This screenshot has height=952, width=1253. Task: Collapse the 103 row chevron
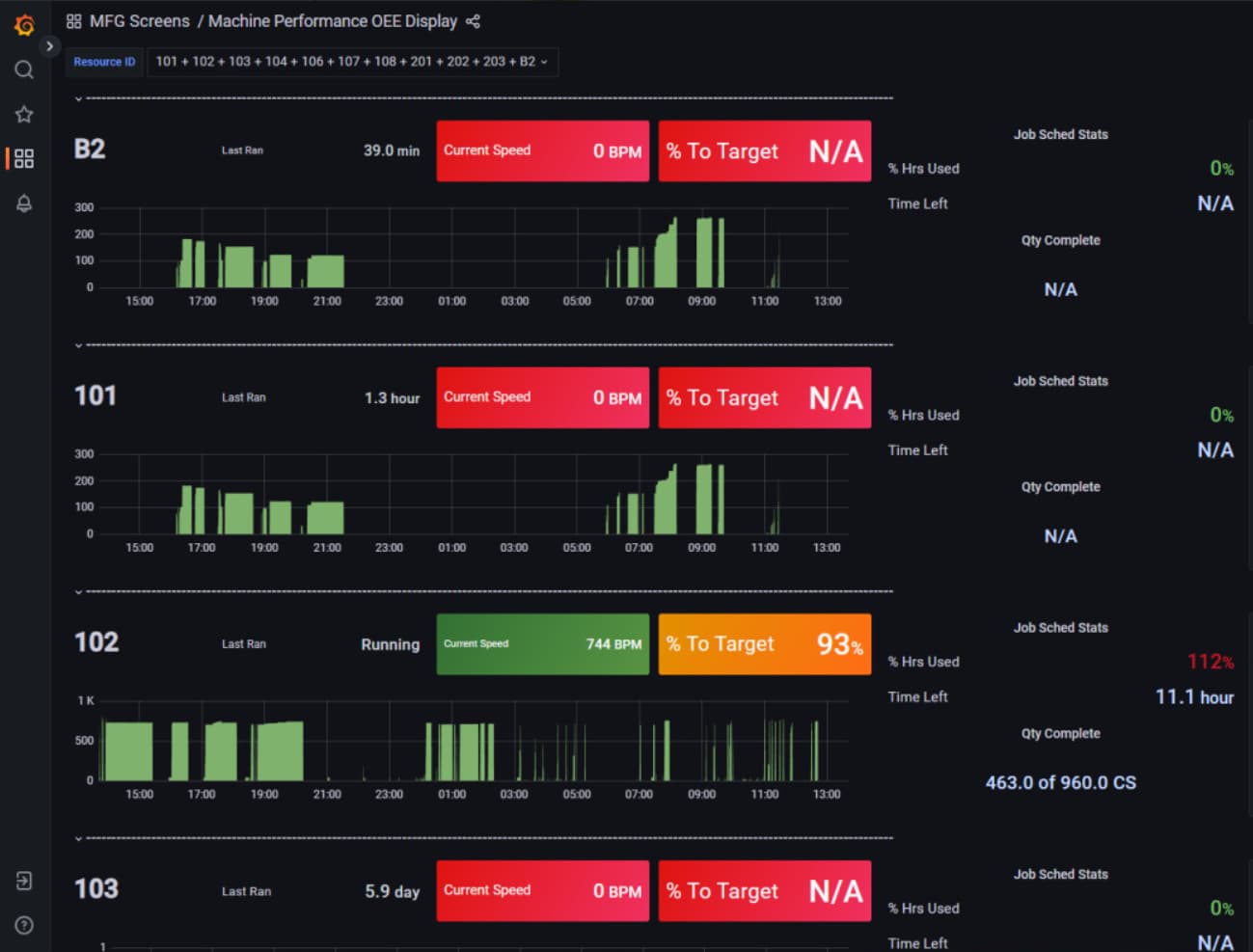[78, 838]
